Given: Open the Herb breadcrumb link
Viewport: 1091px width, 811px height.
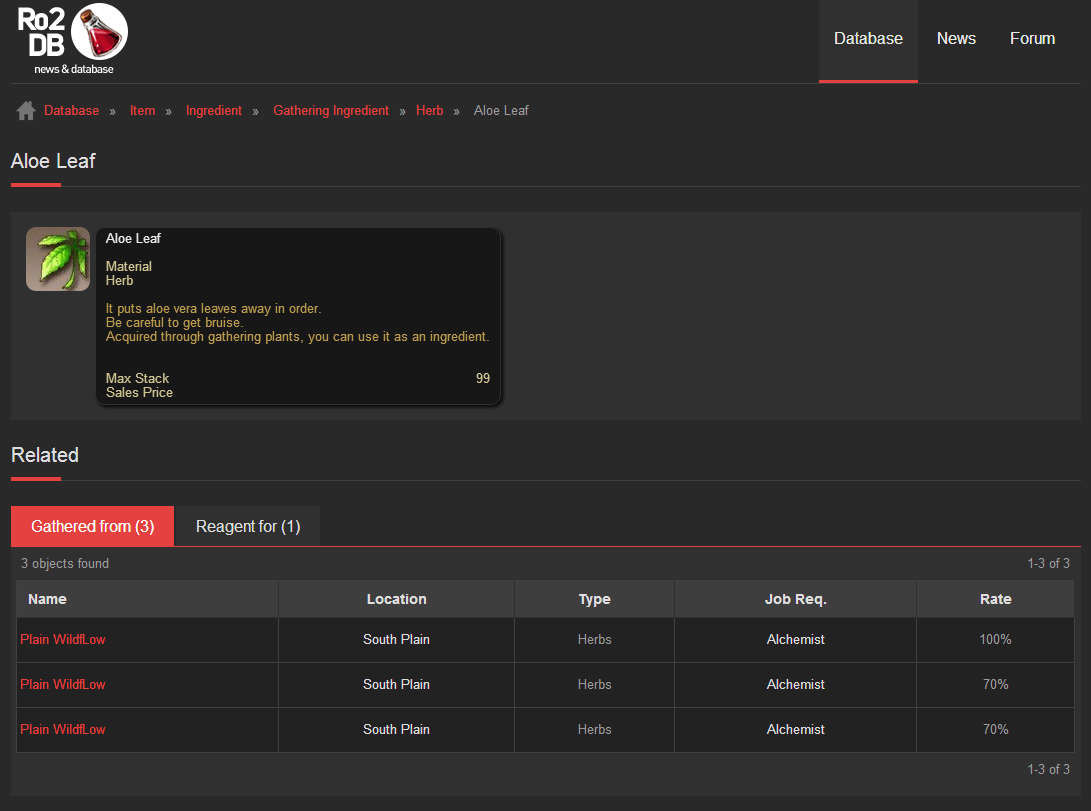Looking at the screenshot, I should pyautogui.click(x=429, y=111).
